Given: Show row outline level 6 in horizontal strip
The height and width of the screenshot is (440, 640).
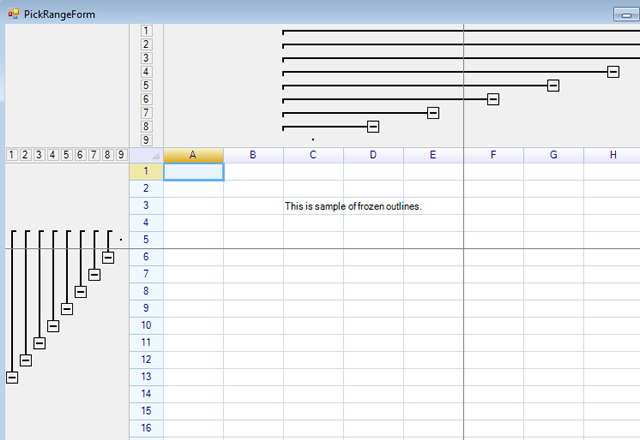Looking at the screenshot, I should pos(80,155).
